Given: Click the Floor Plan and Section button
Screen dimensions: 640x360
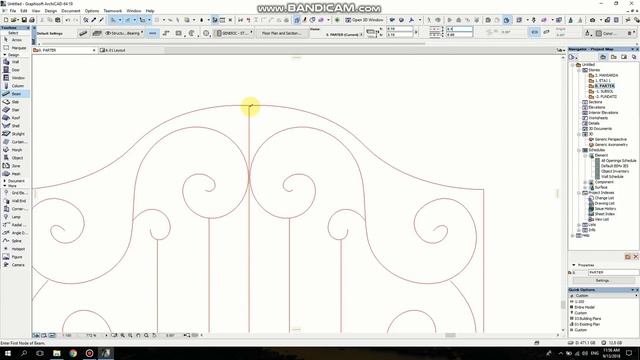Looking at the screenshot, I should click(281, 33).
